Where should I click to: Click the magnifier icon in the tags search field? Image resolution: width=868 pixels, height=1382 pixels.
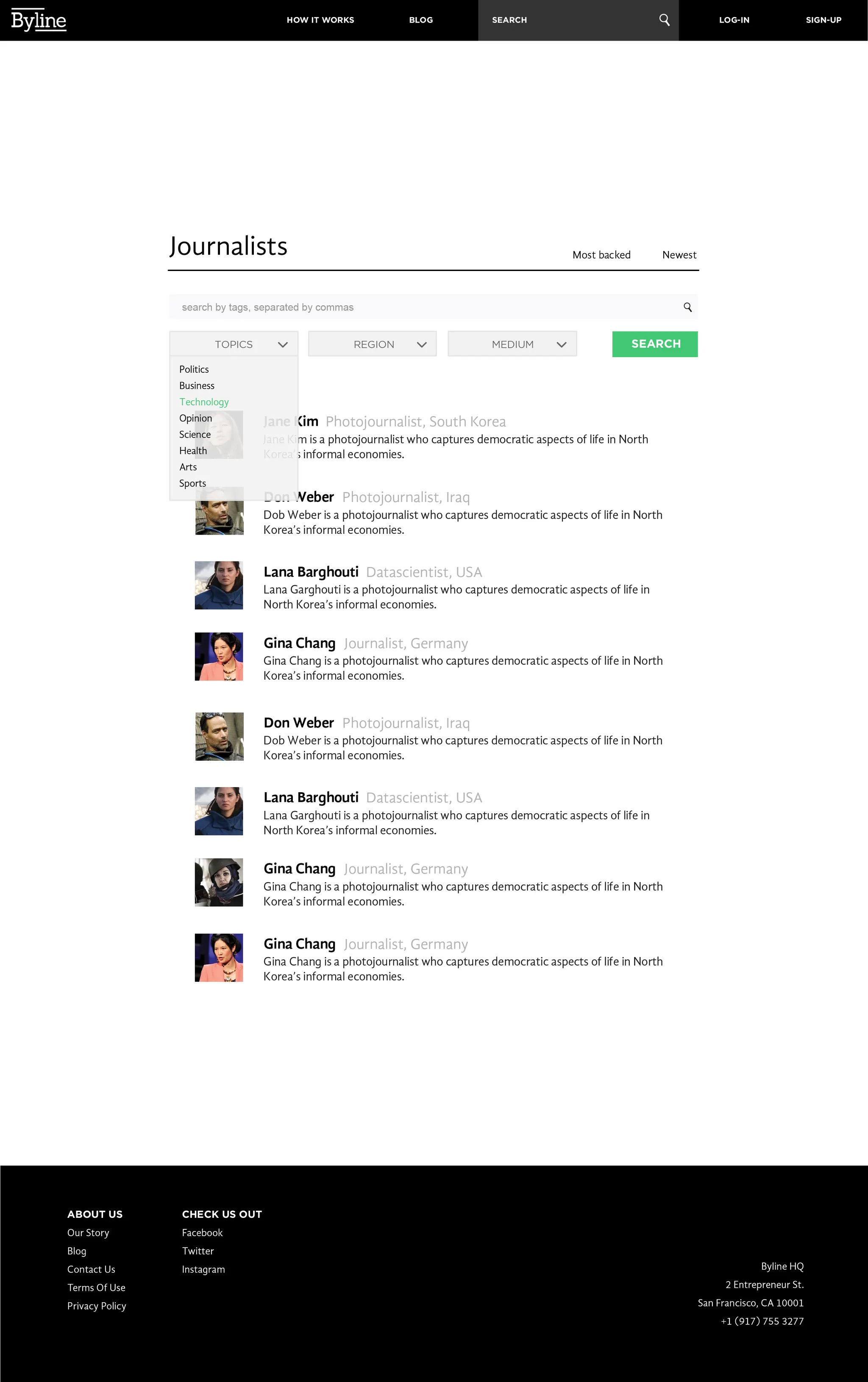[687, 307]
